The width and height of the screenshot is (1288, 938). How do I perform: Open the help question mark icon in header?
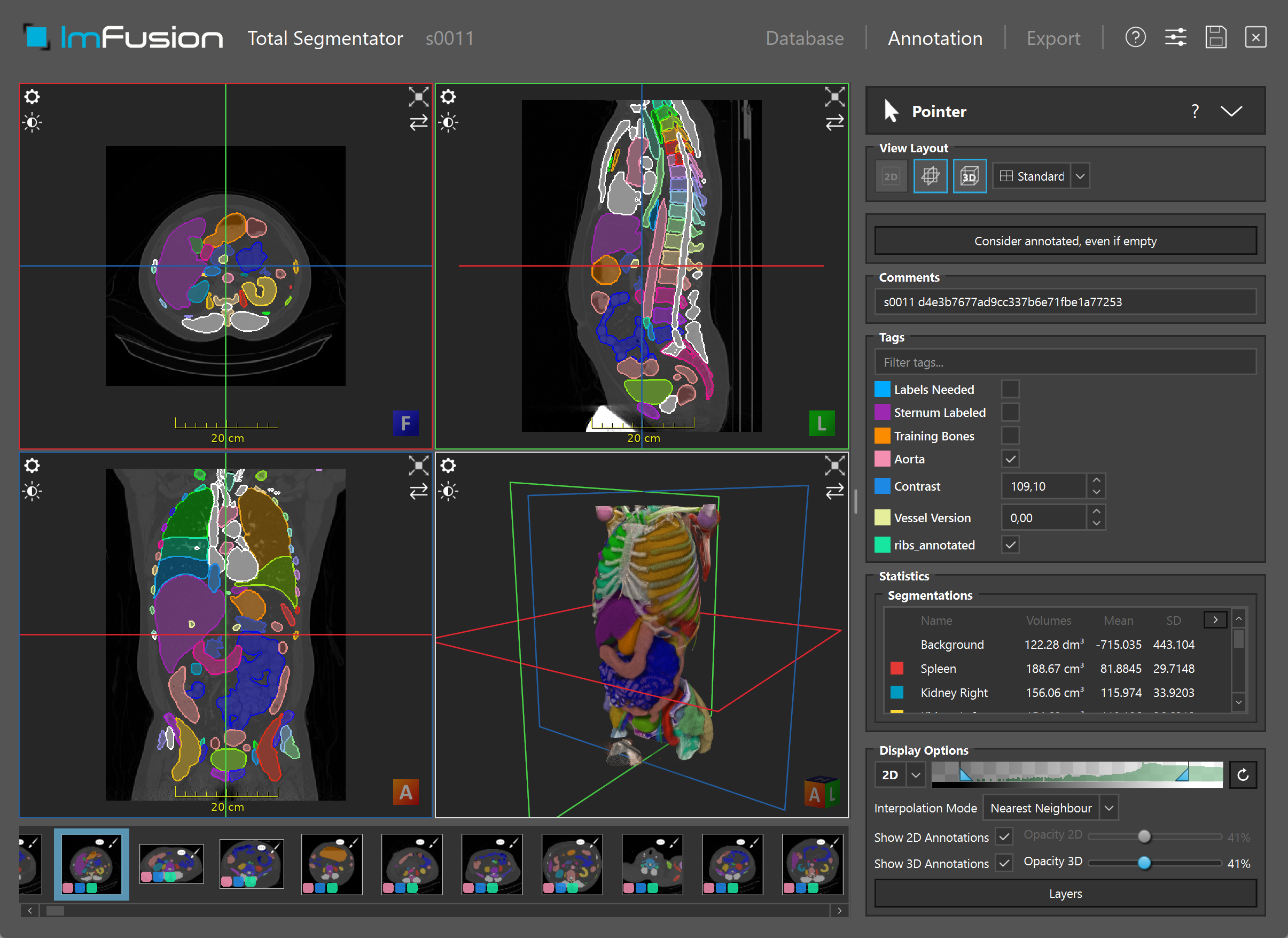(x=1135, y=38)
